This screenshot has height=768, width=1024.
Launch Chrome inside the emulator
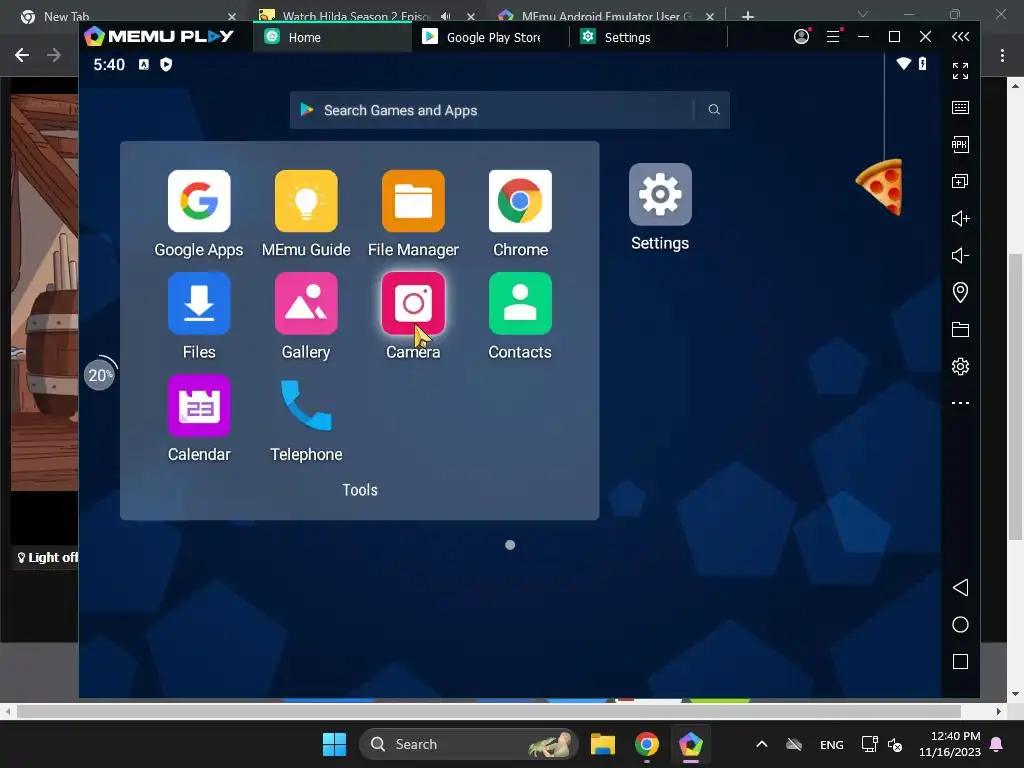coord(520,201)
